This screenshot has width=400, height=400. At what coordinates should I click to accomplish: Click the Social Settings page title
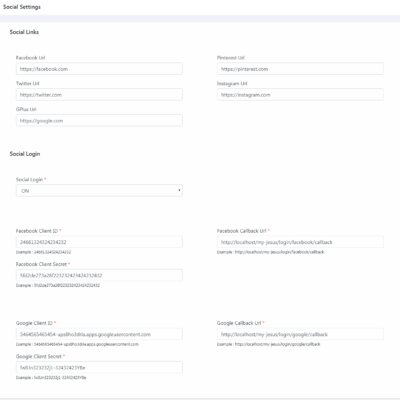tap(22, 7)
